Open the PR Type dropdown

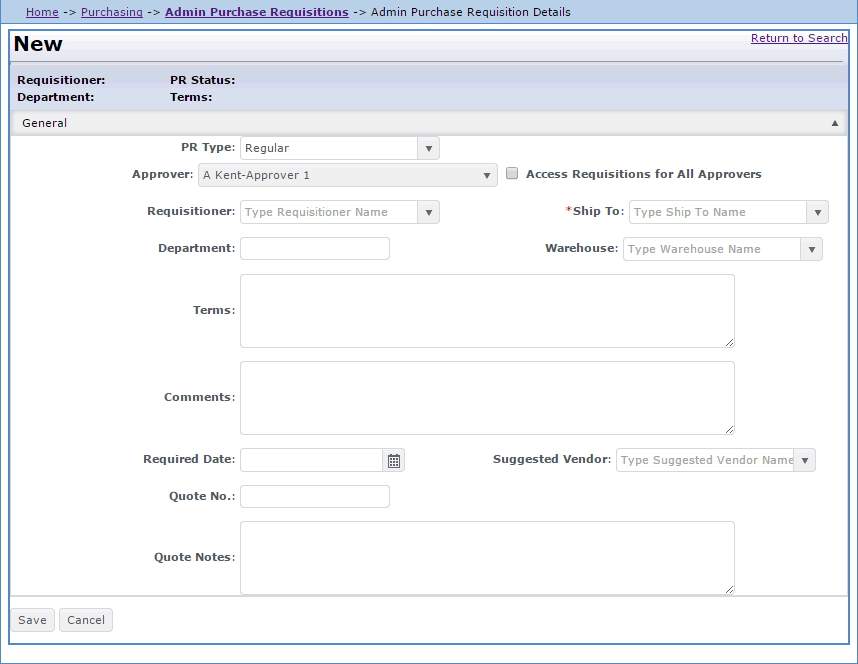[428, 147]
